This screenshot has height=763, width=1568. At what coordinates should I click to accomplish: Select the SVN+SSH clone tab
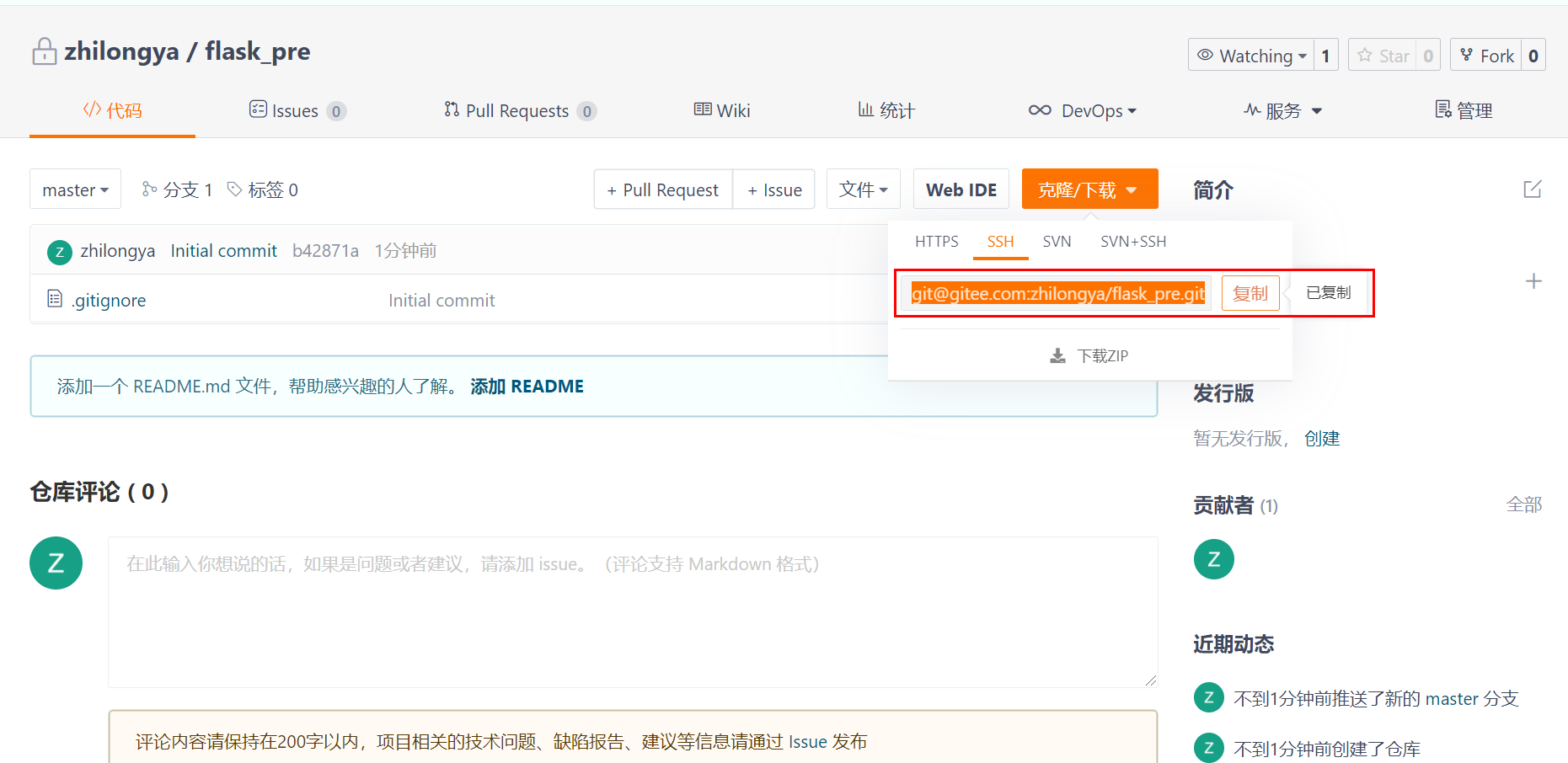coord(1133,242)
